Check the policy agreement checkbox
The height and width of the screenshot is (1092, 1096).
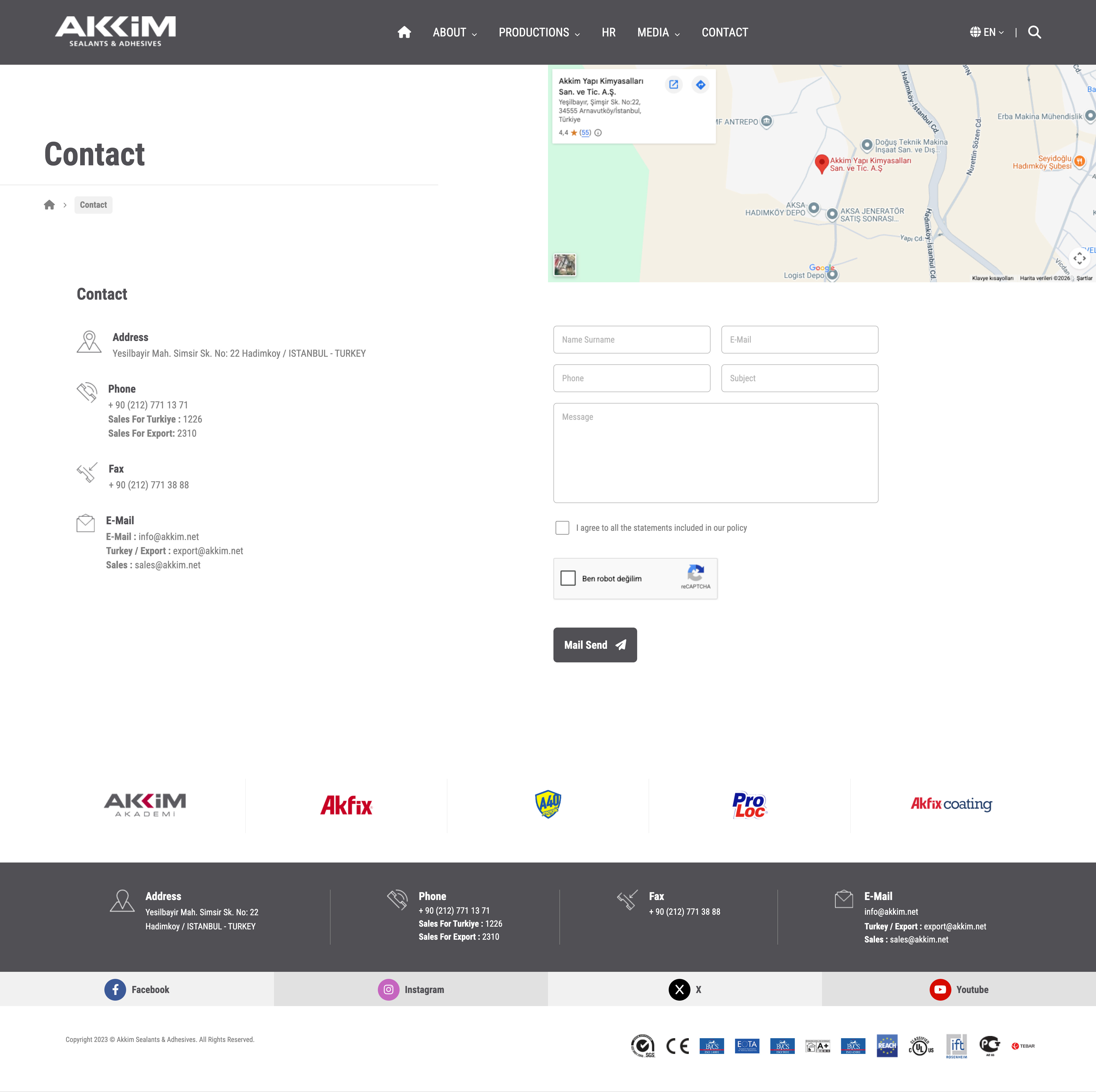pos(562,528)
